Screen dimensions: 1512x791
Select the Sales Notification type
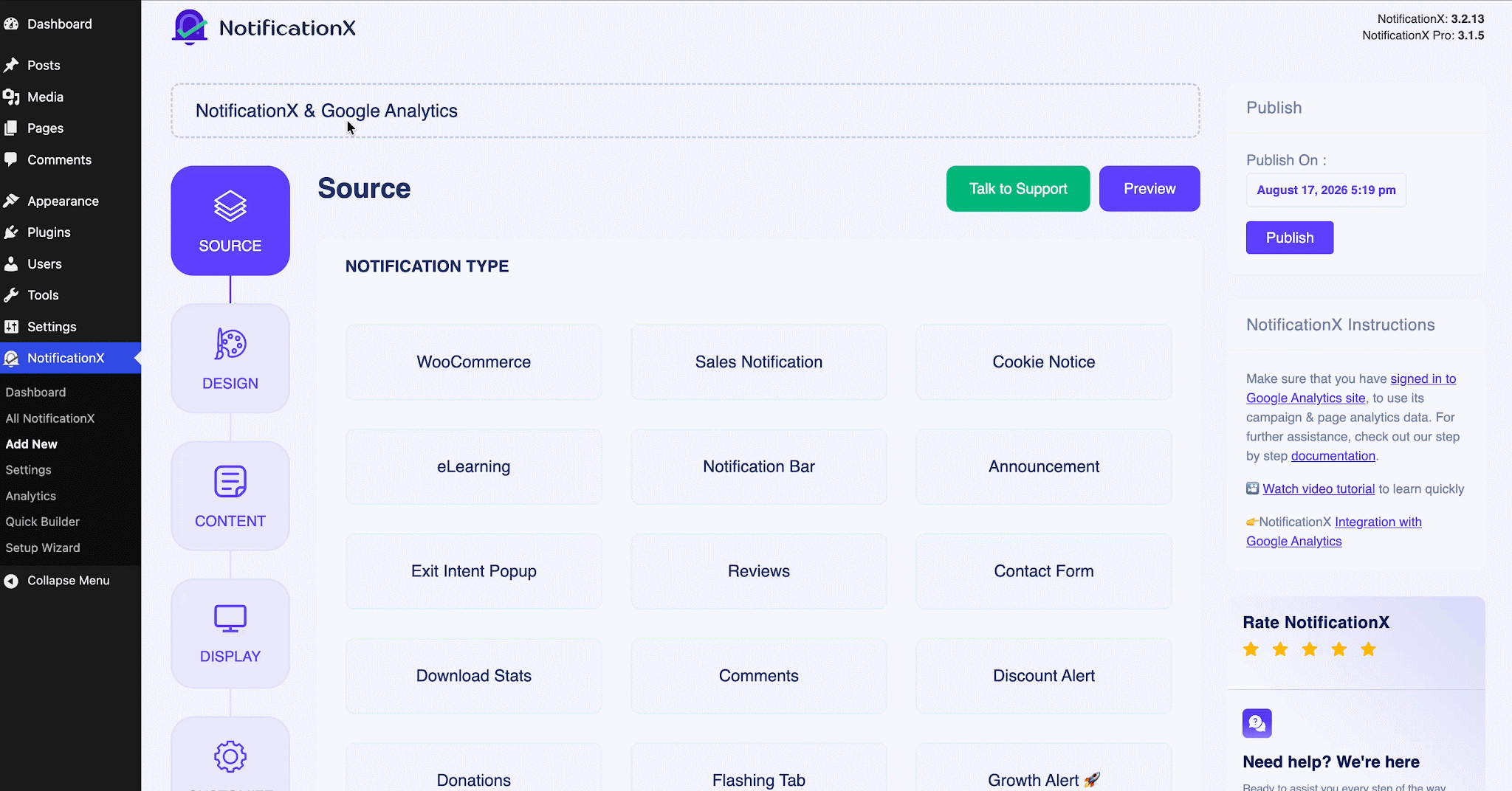tap(759, 362)
